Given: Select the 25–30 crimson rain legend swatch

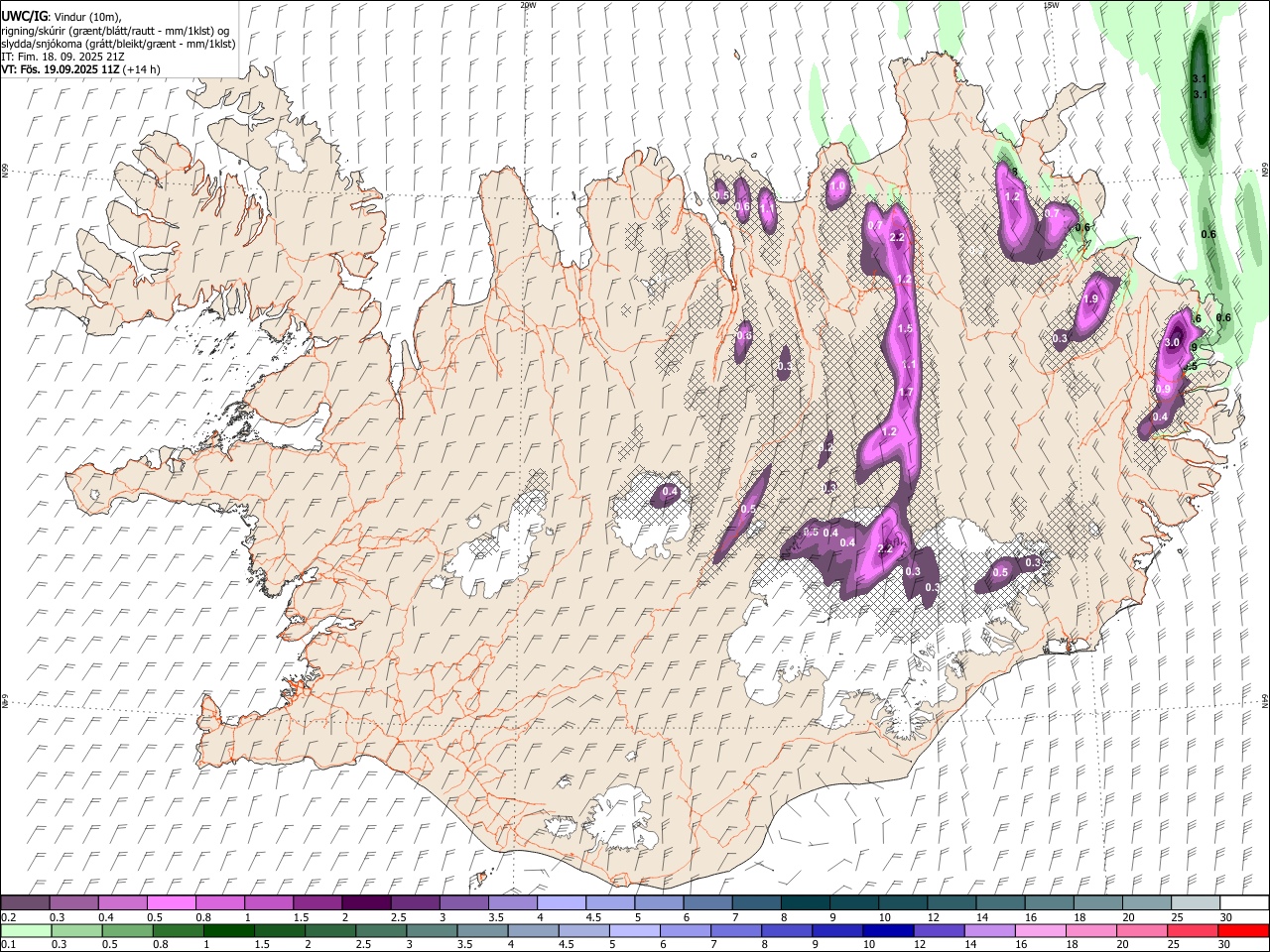Looking at the screenshot, I should click(1194, 930).
